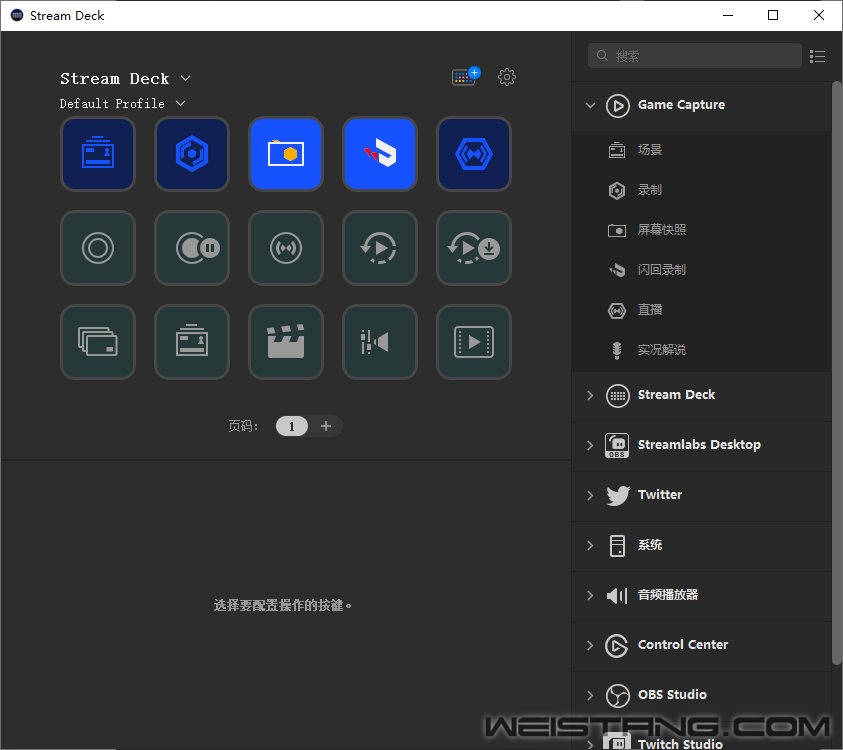Viewport: 843px width, 750px height.
Task: Maximize the Stream Deck window
Action: (x=773, y=15)
